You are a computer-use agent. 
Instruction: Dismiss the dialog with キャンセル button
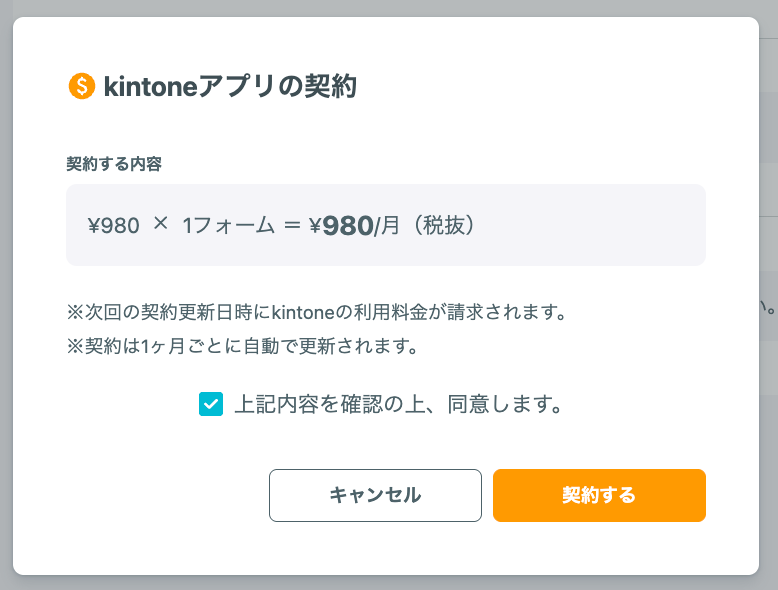[375, 495]
